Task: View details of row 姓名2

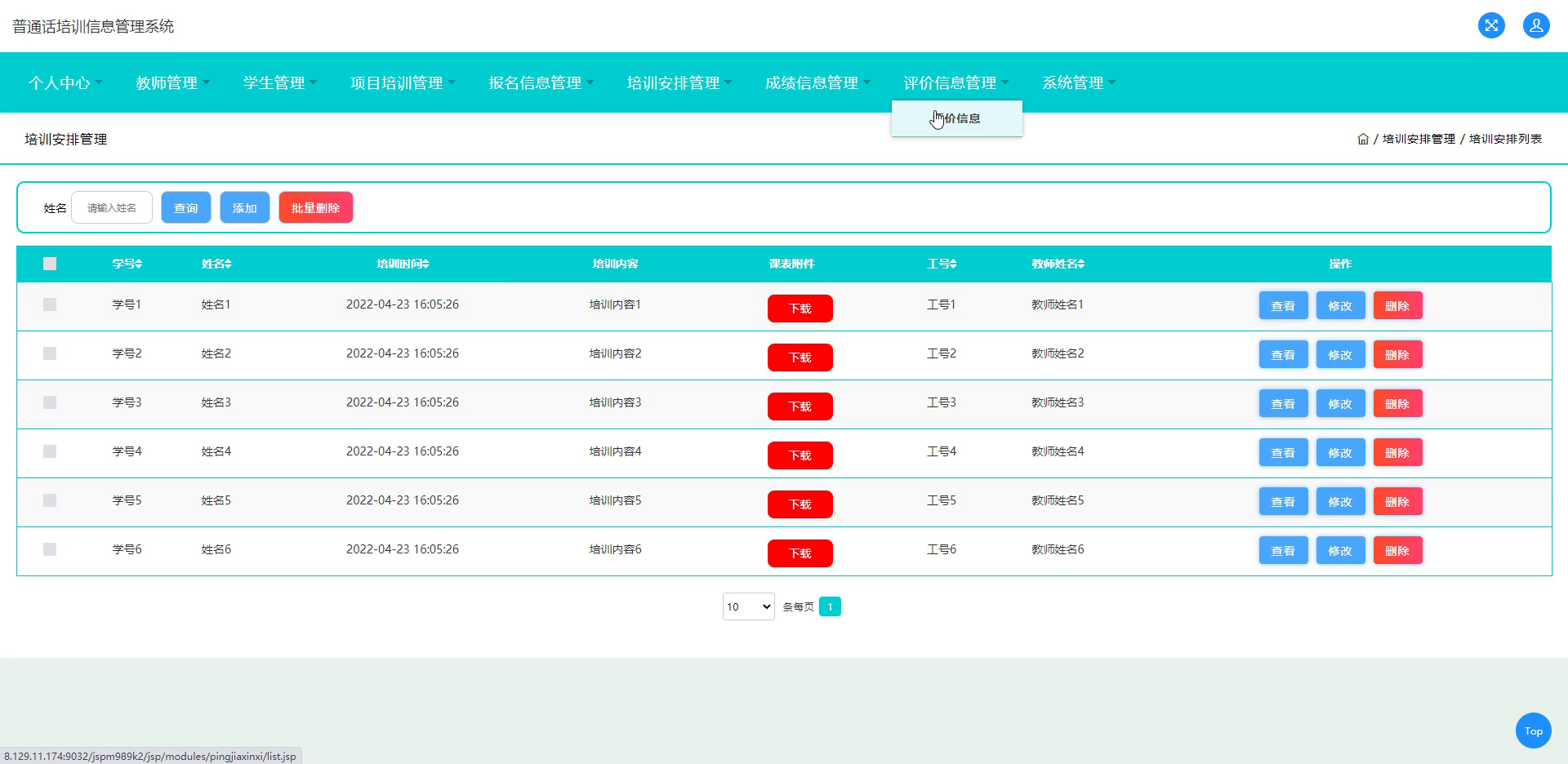Action: (1283, 355)
